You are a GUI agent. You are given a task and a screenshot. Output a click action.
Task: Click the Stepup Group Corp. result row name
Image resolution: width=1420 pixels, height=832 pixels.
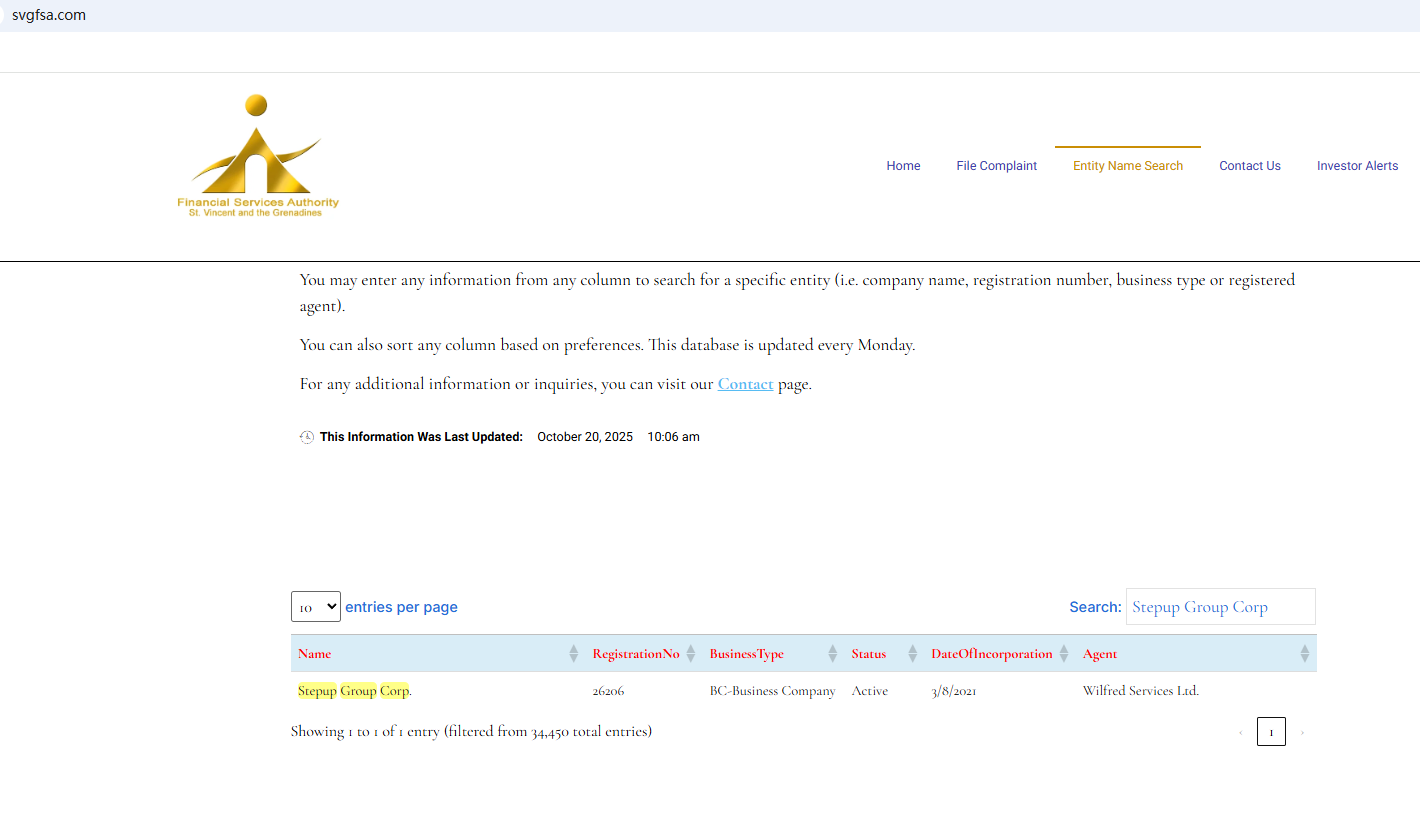click(x=354, y=691)
